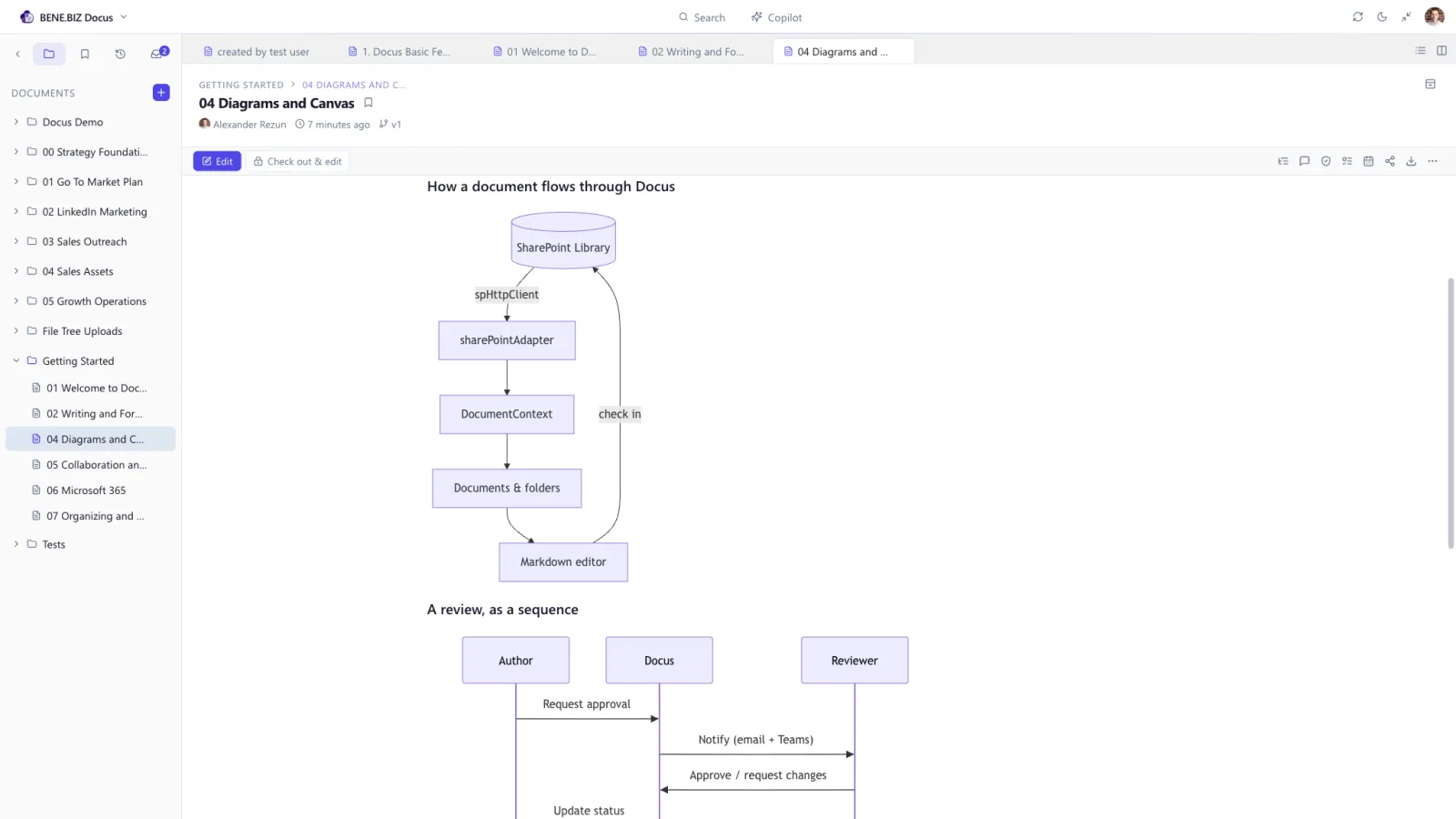Switch to '01 Welcome to D...' tab
The width and height of the screenshot is (1456, 819).
click(x=544, y=52)
